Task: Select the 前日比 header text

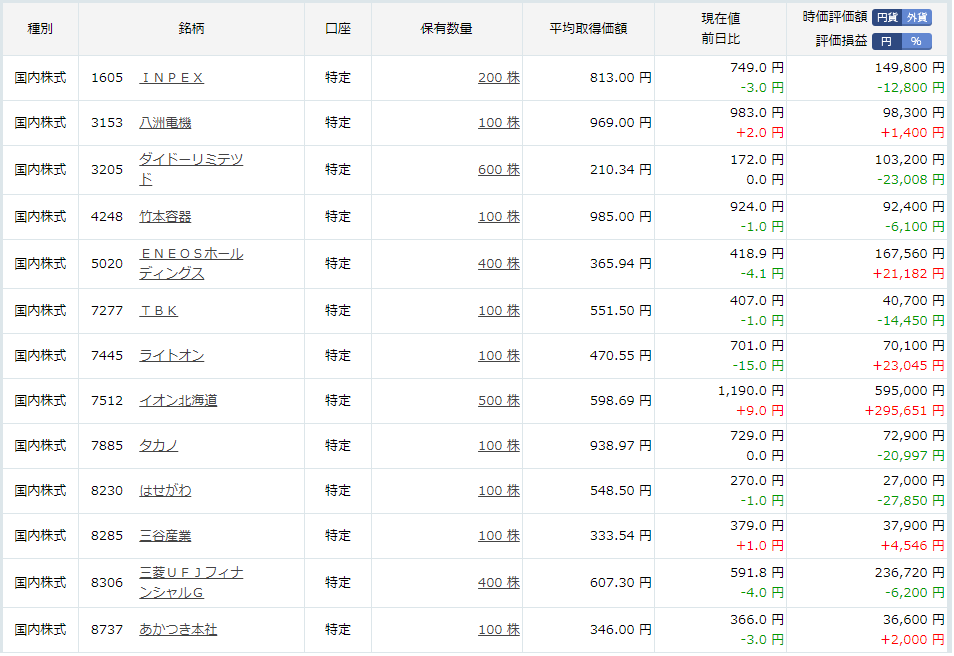Action: pyautogui.click(x=721, y=39)
